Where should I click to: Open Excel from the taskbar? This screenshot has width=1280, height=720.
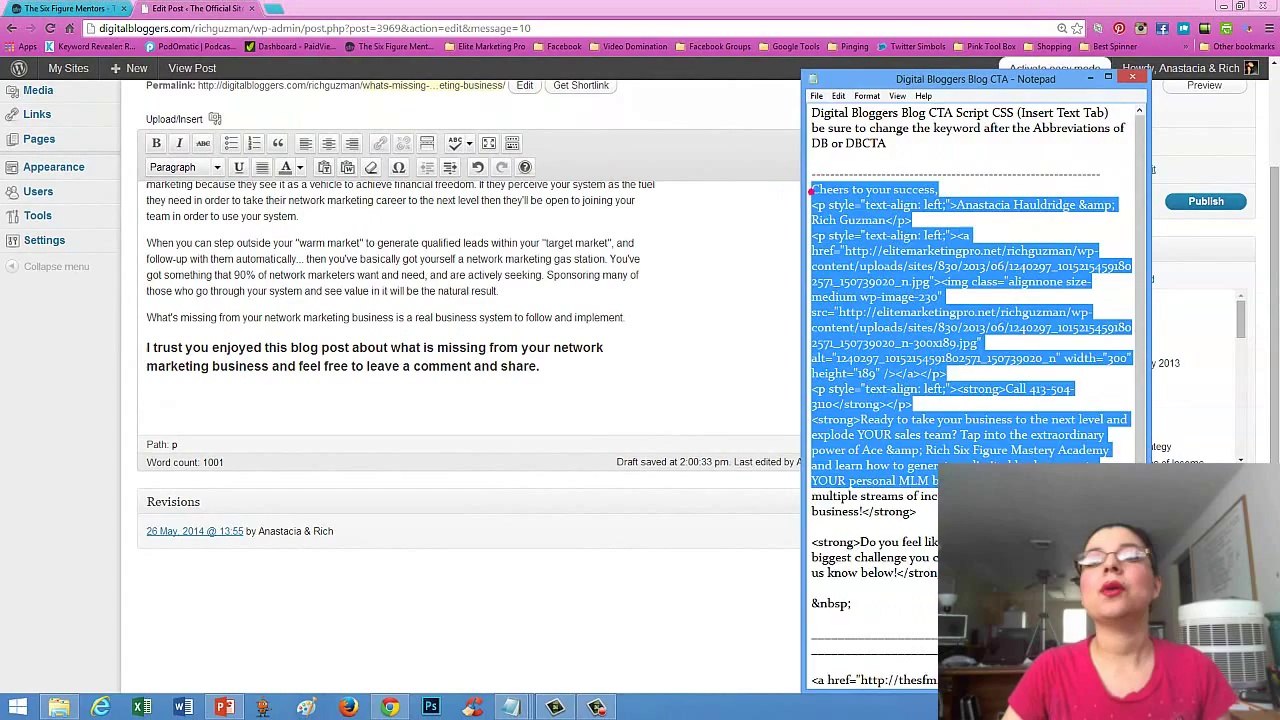pos(142,707)
